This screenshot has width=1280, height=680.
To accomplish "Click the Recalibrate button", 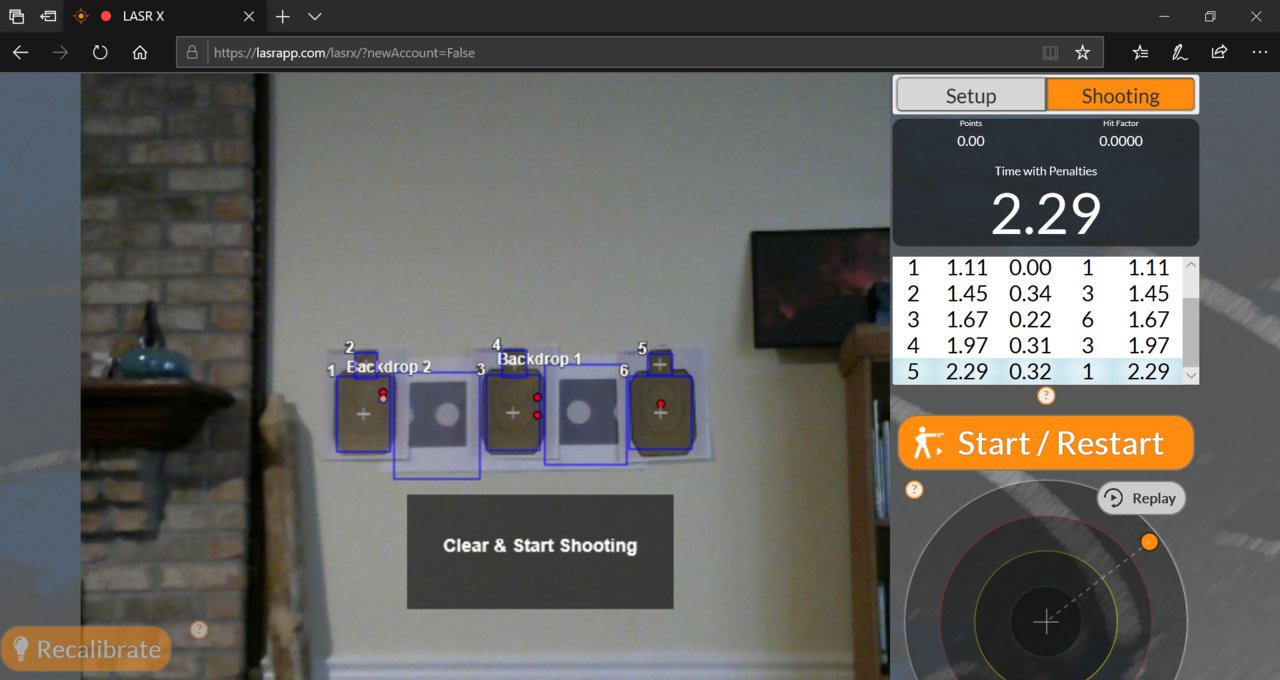I will 86,649.
